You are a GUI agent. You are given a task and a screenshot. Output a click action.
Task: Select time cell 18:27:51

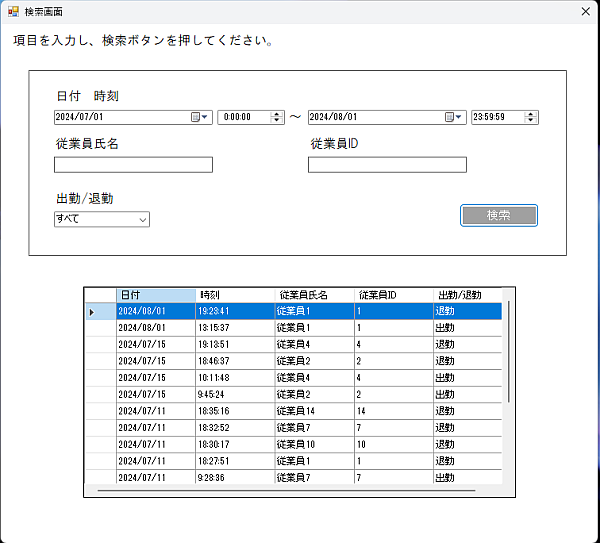pyautogui.click(x=235, y=461)
